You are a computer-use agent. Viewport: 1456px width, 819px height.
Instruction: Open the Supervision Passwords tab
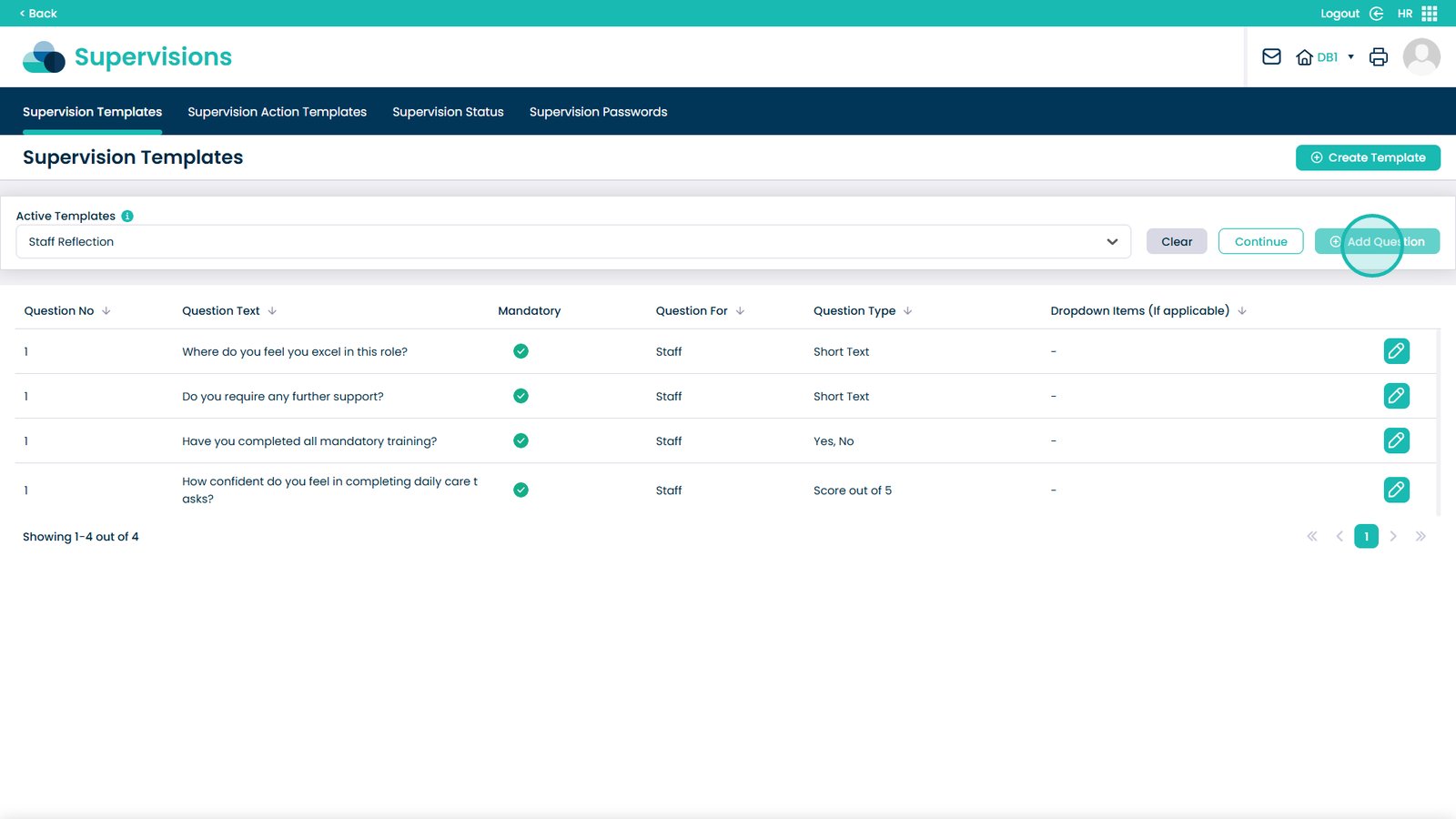[598, 112]
